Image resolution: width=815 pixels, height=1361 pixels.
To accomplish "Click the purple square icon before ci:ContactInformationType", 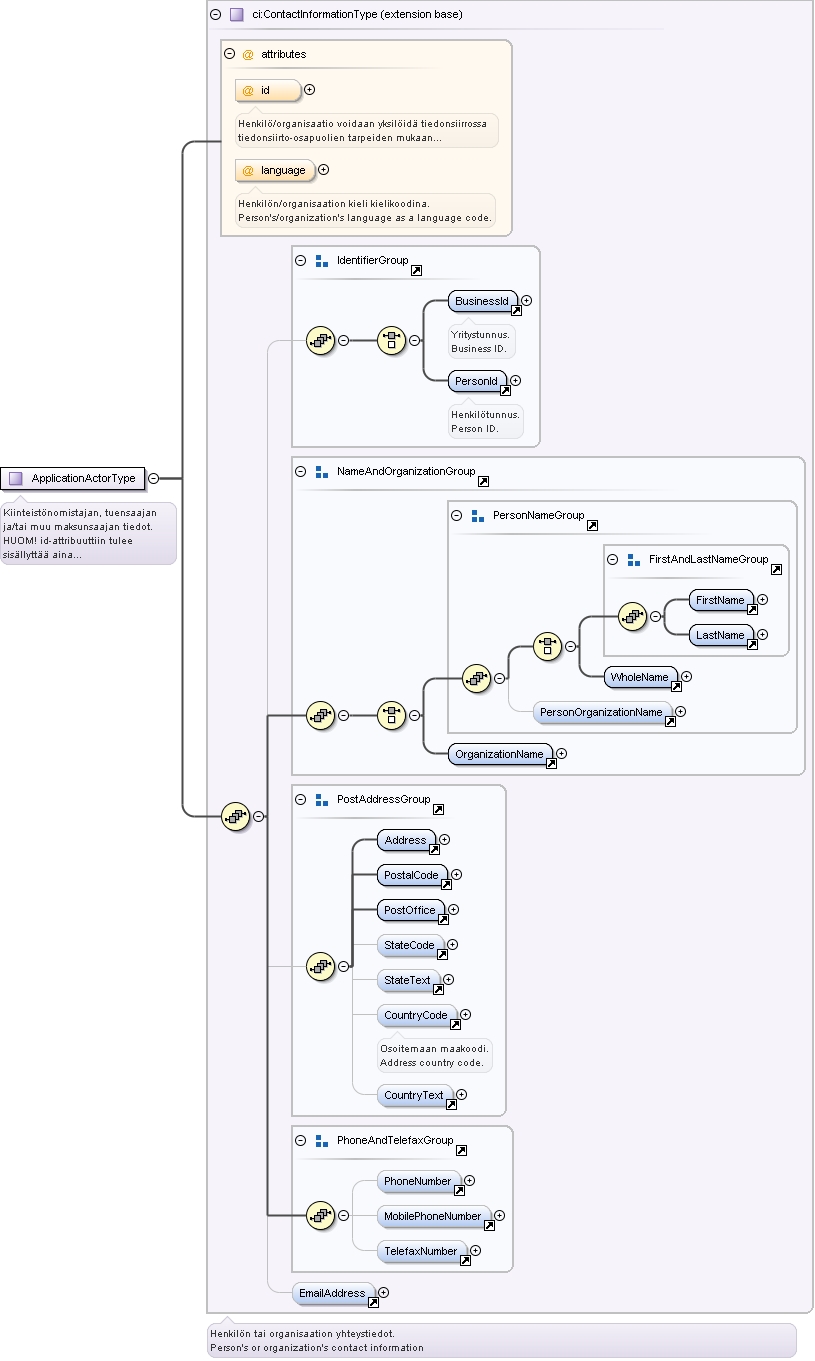I will [237, 15].
